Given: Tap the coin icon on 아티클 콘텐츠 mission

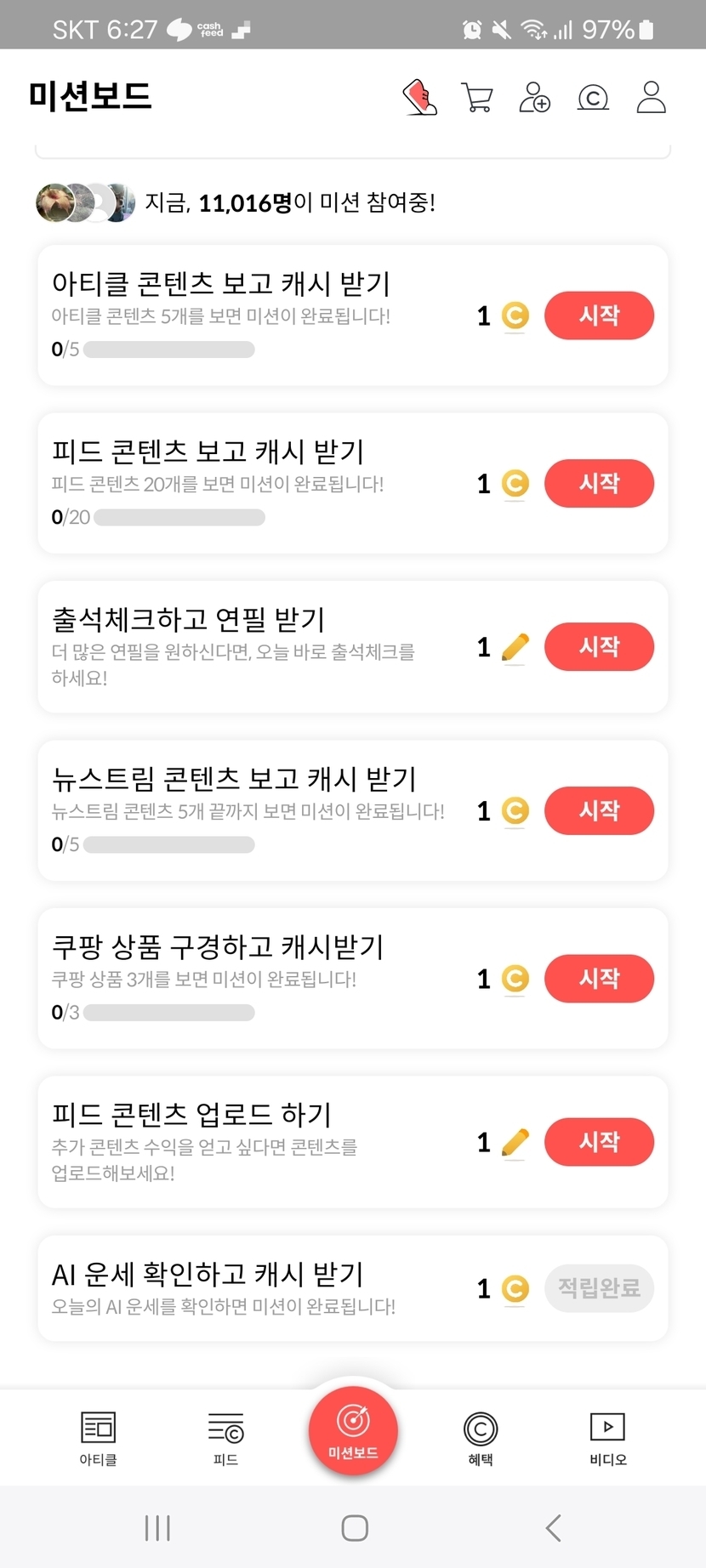Looking at the screenshot, I should [x=515, y=315].
